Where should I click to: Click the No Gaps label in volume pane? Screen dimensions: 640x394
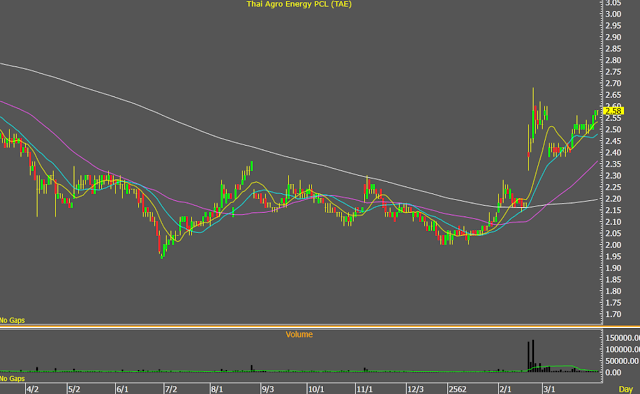pos(12,378)
